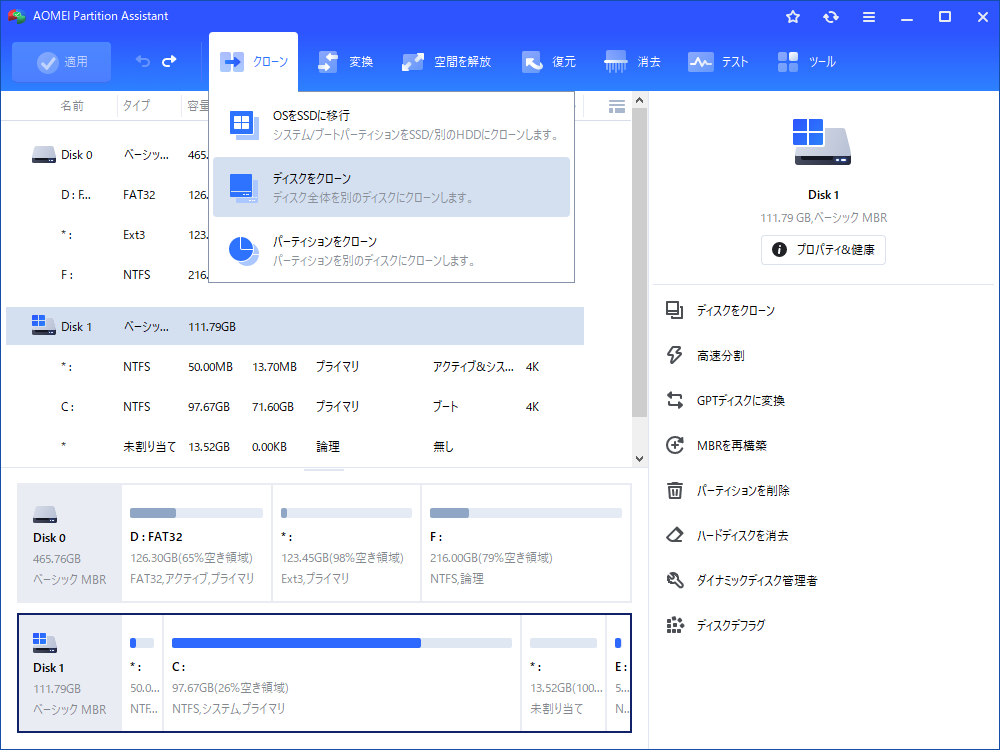Click the scroll up arrow of partition list
This screenshot has height=750, width=1000.
tap(640, 100)
